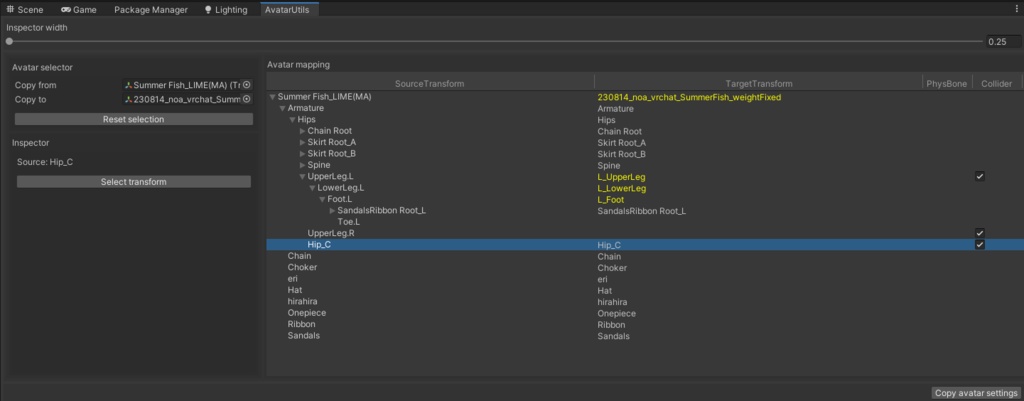Expand the Spine tree node
The height and width of the screenshot is (401, 1024).
[303, 165]
